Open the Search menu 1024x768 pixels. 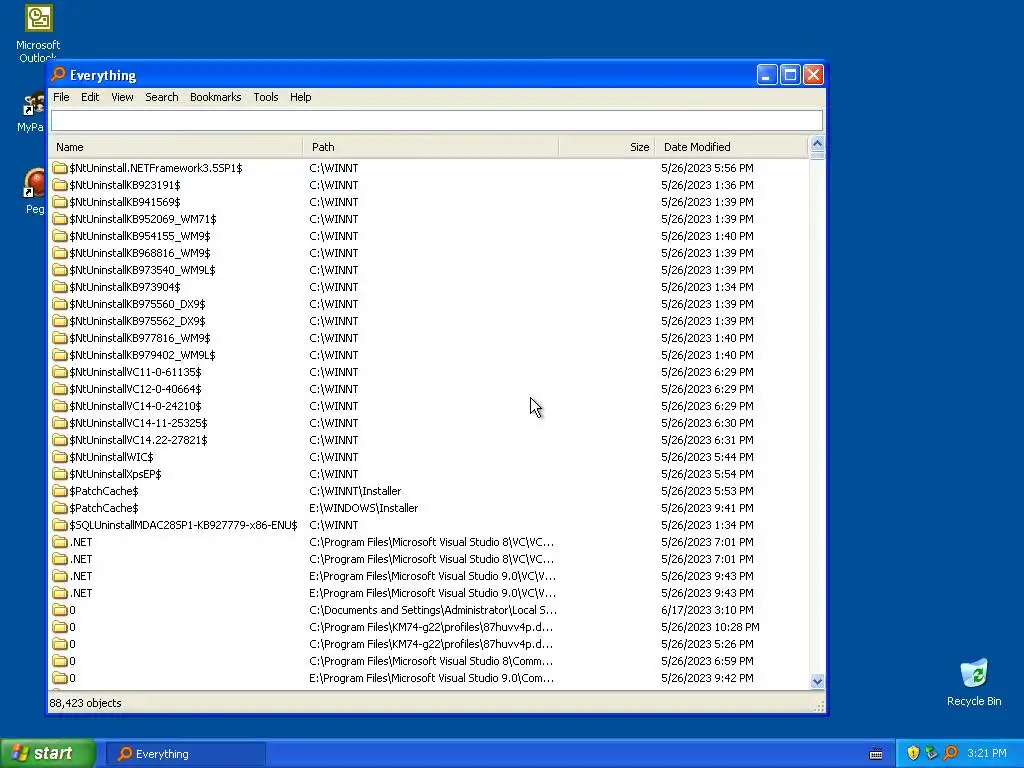pyautogui.click(x=161, y=97)
